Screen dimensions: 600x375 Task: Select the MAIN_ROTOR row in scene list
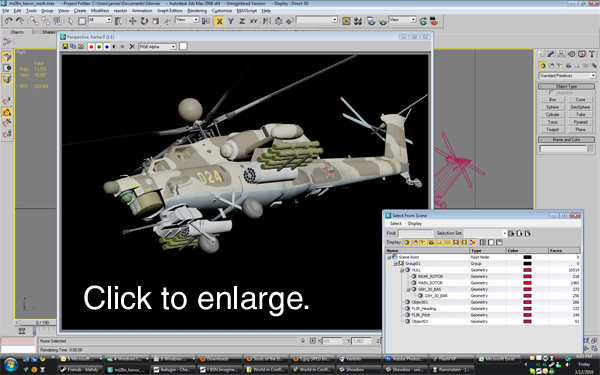483,283
